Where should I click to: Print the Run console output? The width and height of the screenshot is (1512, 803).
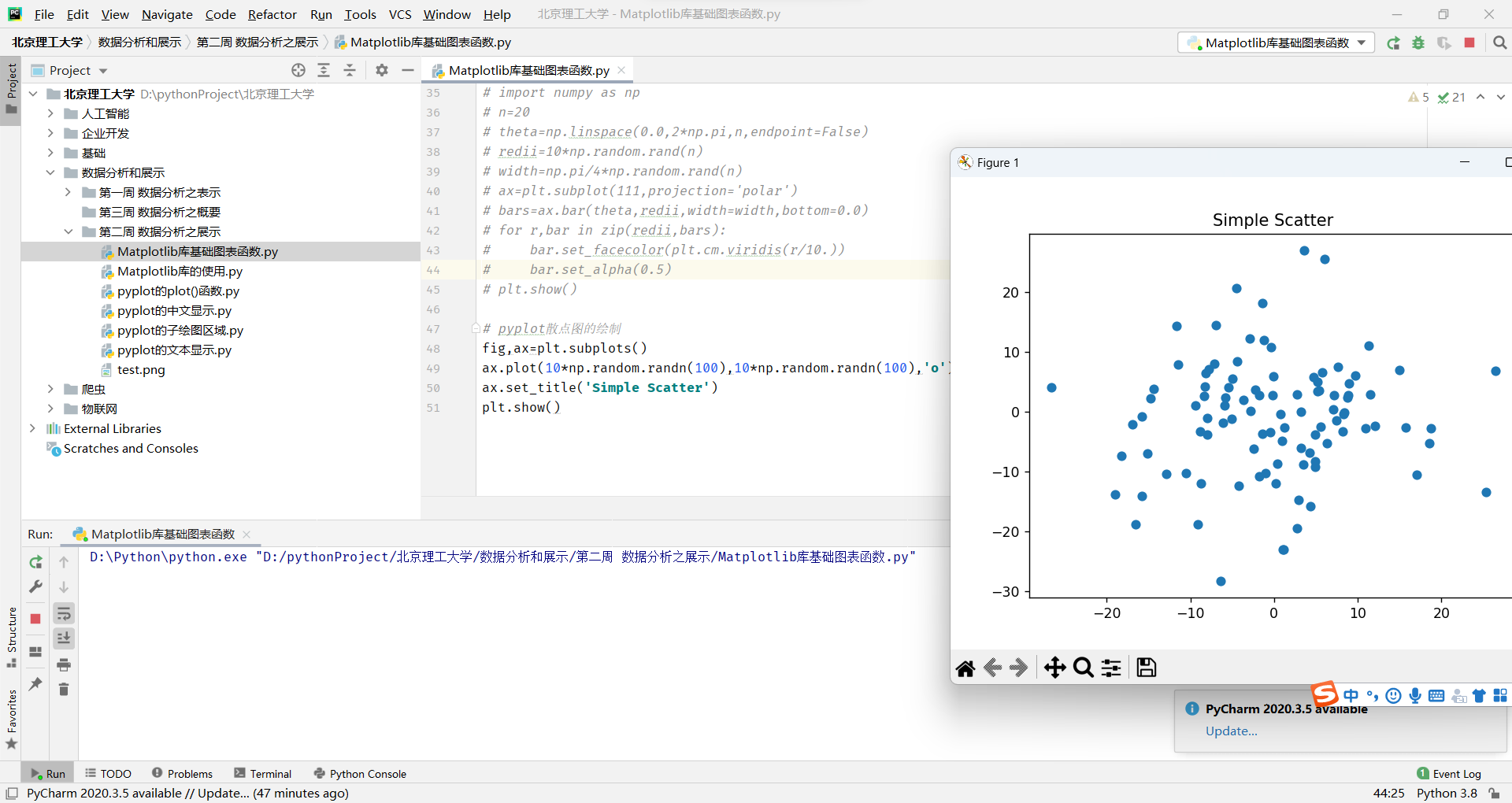tap(64, 665)
